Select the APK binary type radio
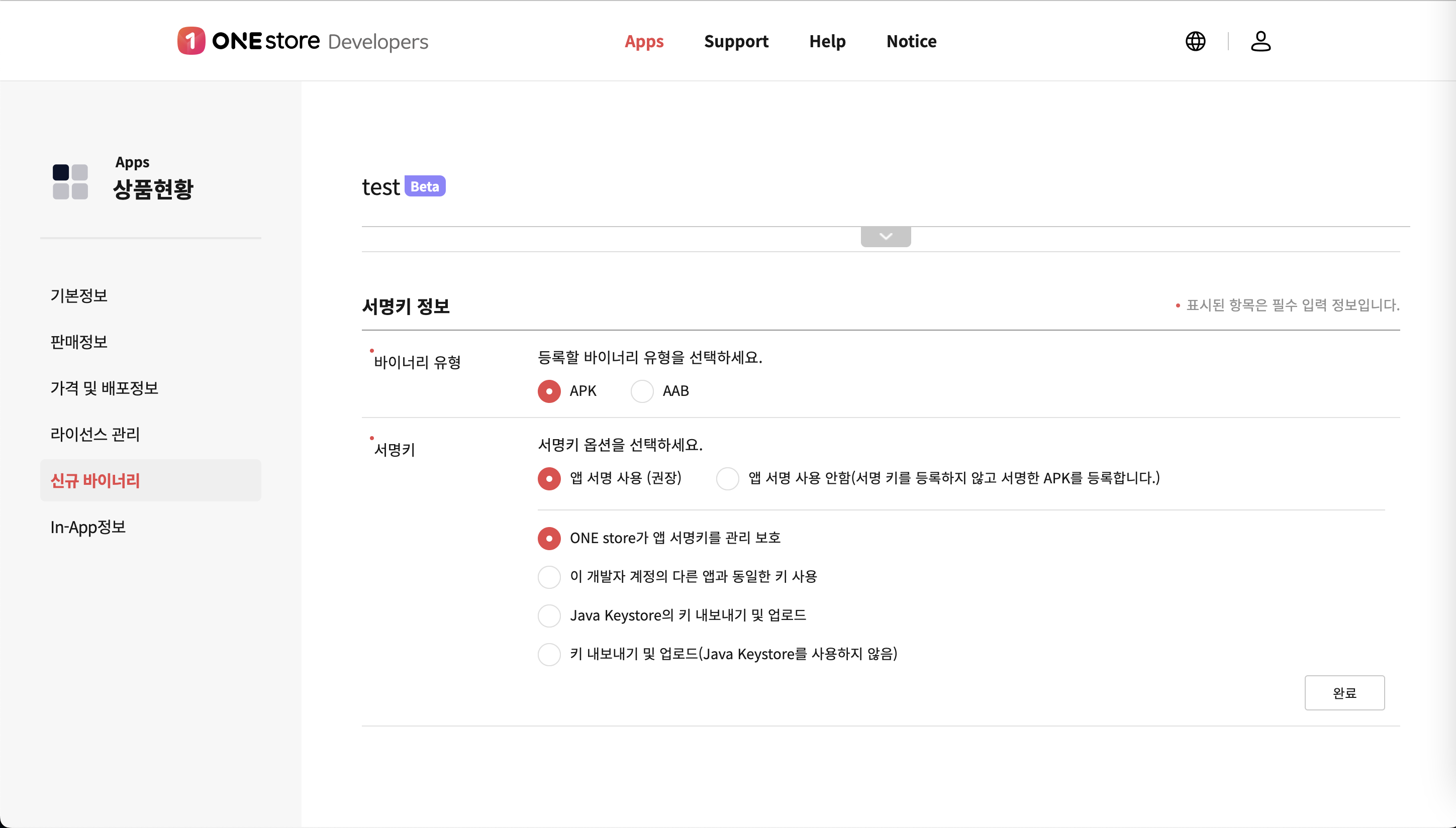This screenshot has width=1456, height=828. pos(549,391)
